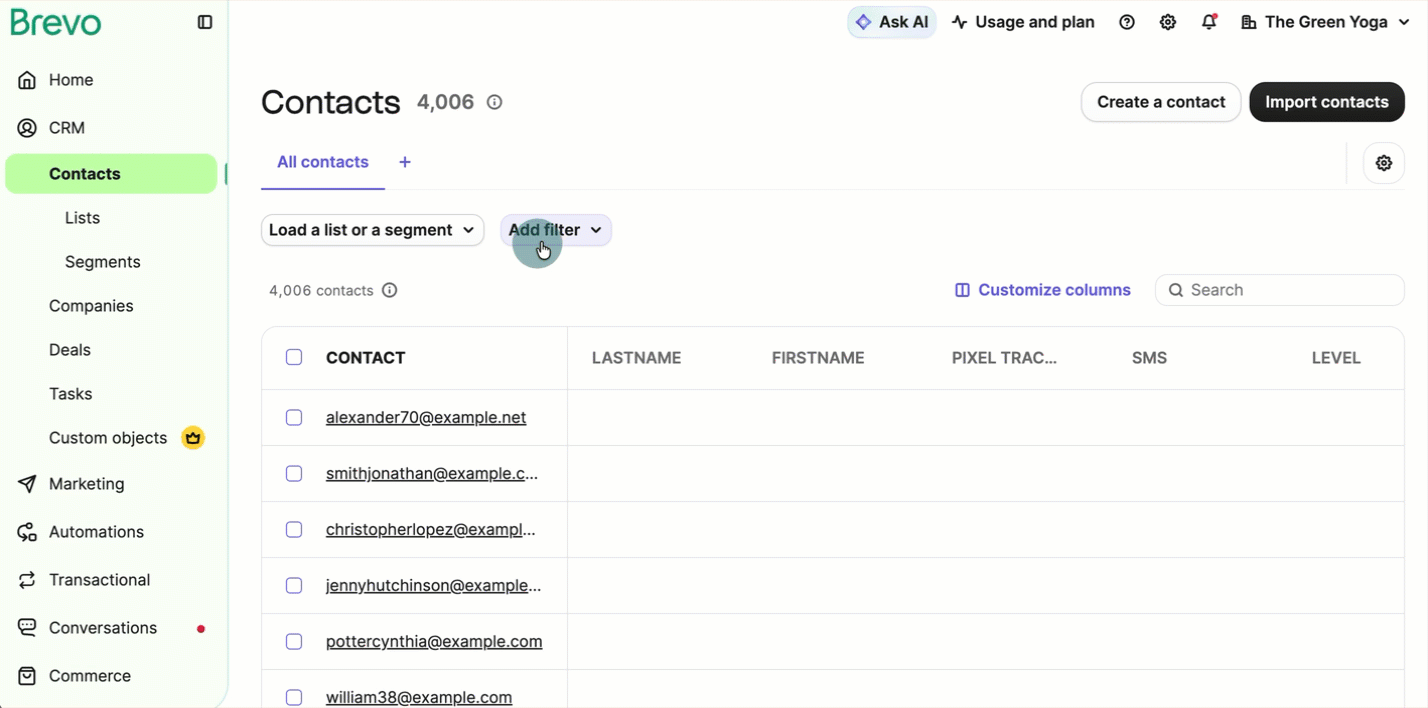Click the Commerce bag icon
This screenshot has width=1428, height=708.
click(x=27, y=676)
